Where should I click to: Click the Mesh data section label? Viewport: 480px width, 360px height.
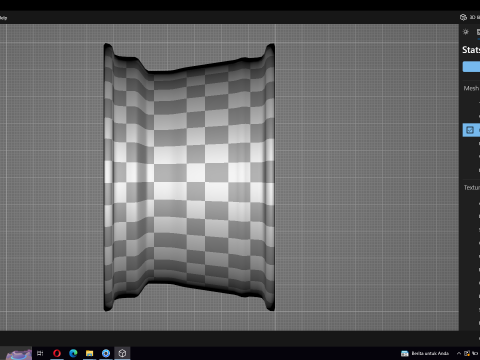[x=471, y=88]
